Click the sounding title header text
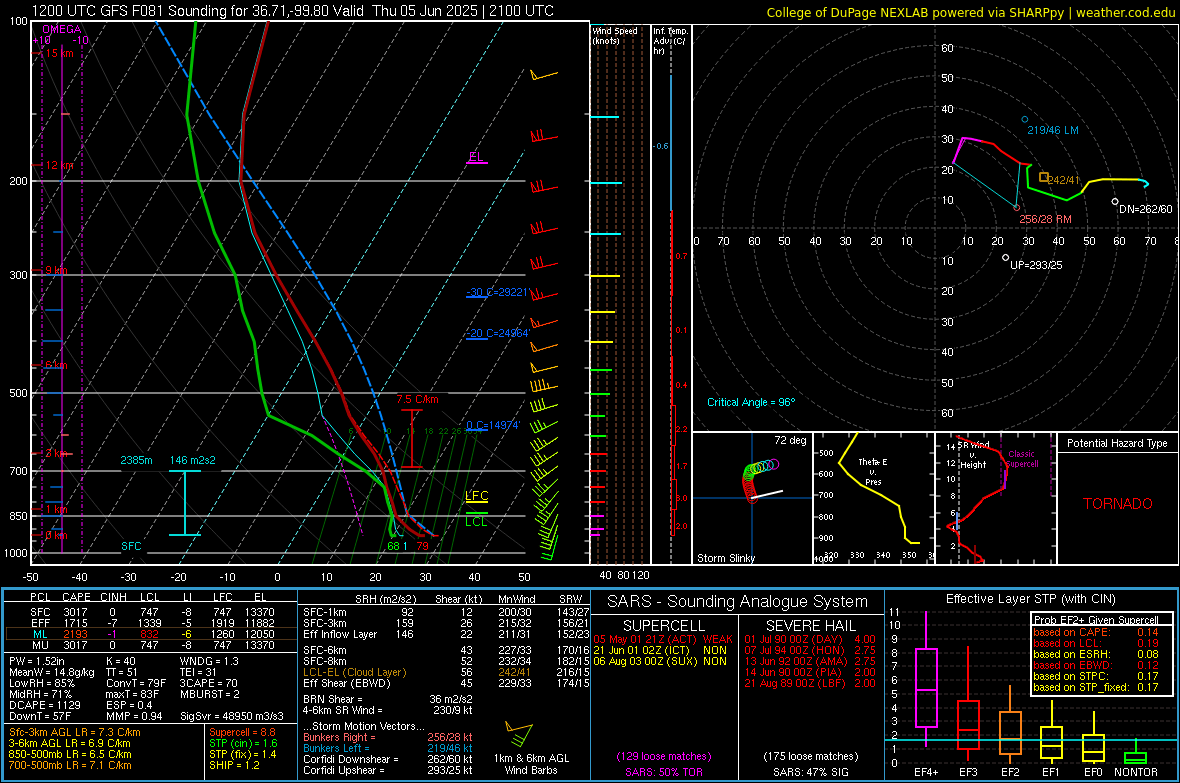Screen dimensions: 1180x783 point(293,11)
